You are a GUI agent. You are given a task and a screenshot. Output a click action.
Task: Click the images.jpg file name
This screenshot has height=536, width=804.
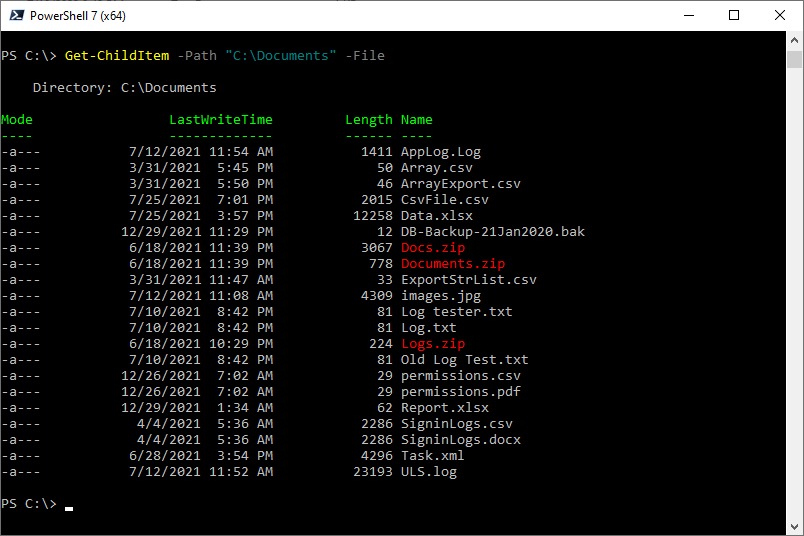441,296
